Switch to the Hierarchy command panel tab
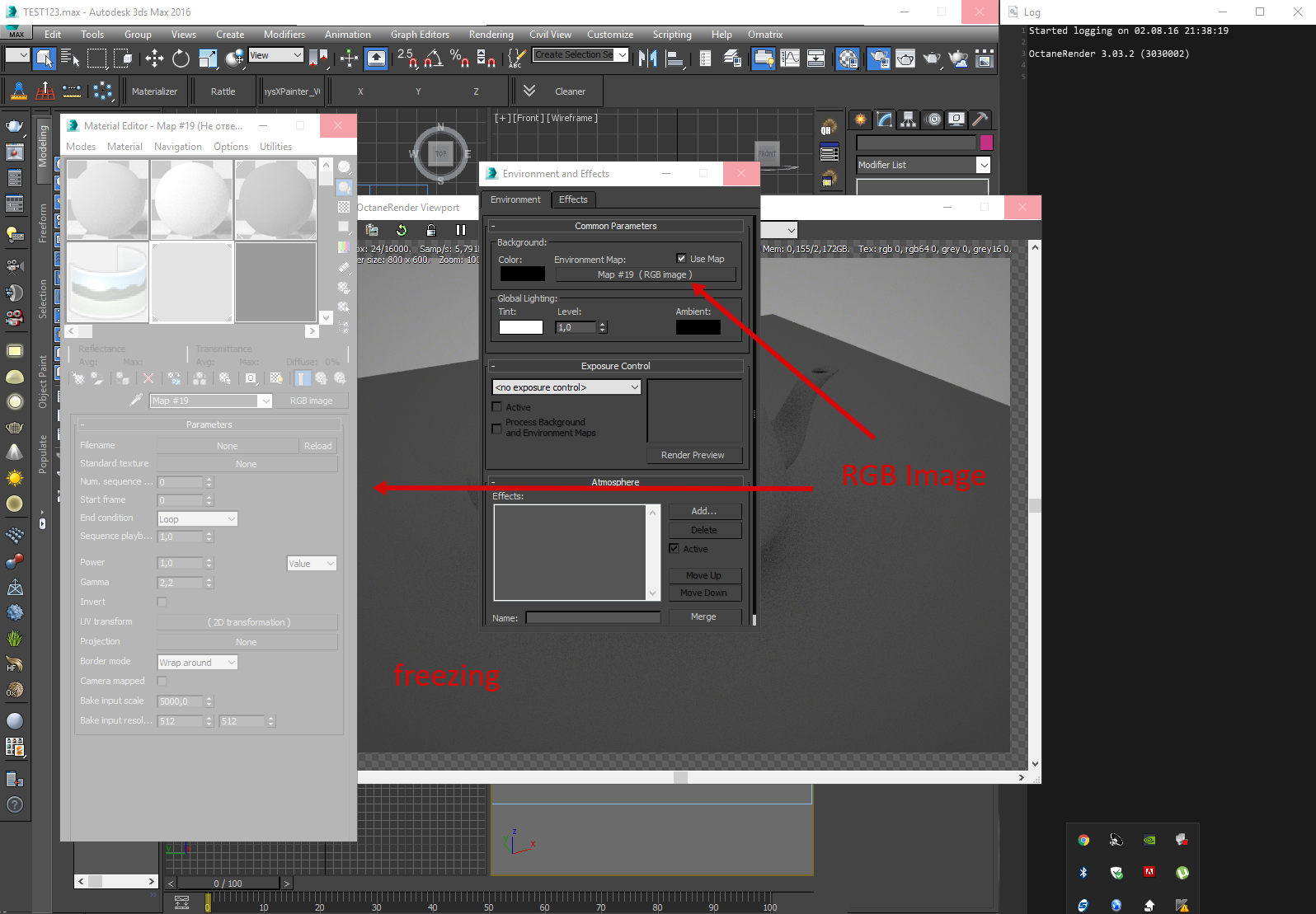The height and width of the screenshot is (914, 1316). point(908,120)
